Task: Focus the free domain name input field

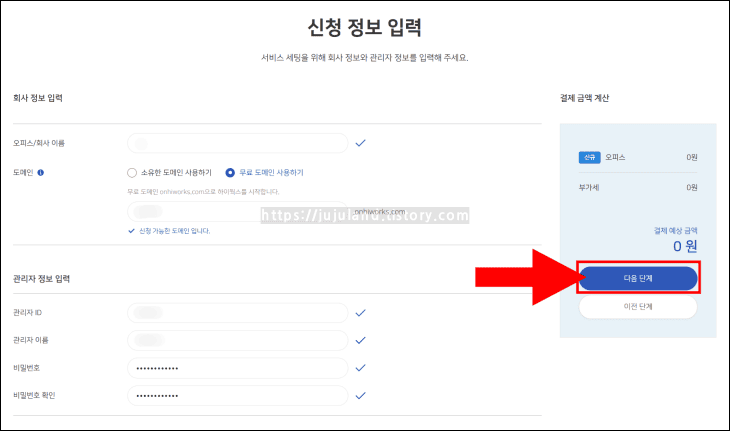Action: click(237, 212)
